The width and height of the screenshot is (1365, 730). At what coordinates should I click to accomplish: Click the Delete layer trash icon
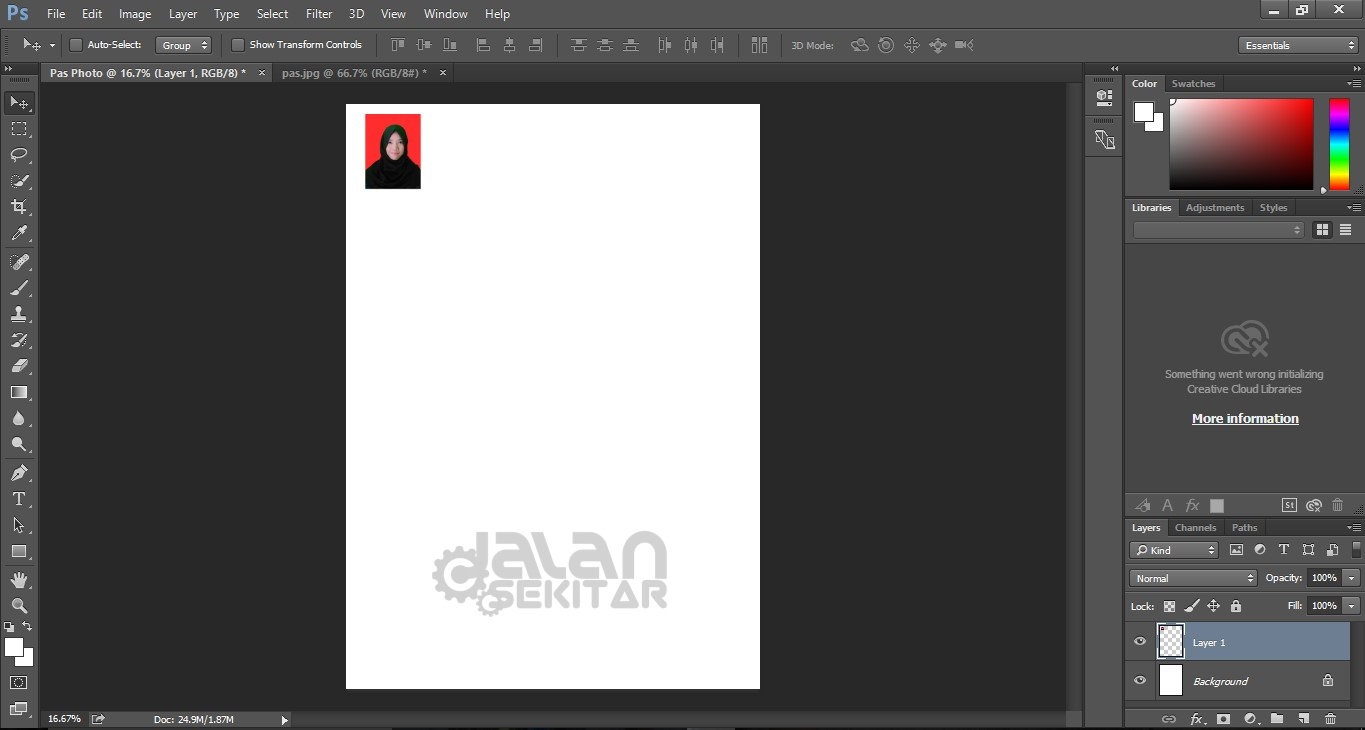point(1330,719)
